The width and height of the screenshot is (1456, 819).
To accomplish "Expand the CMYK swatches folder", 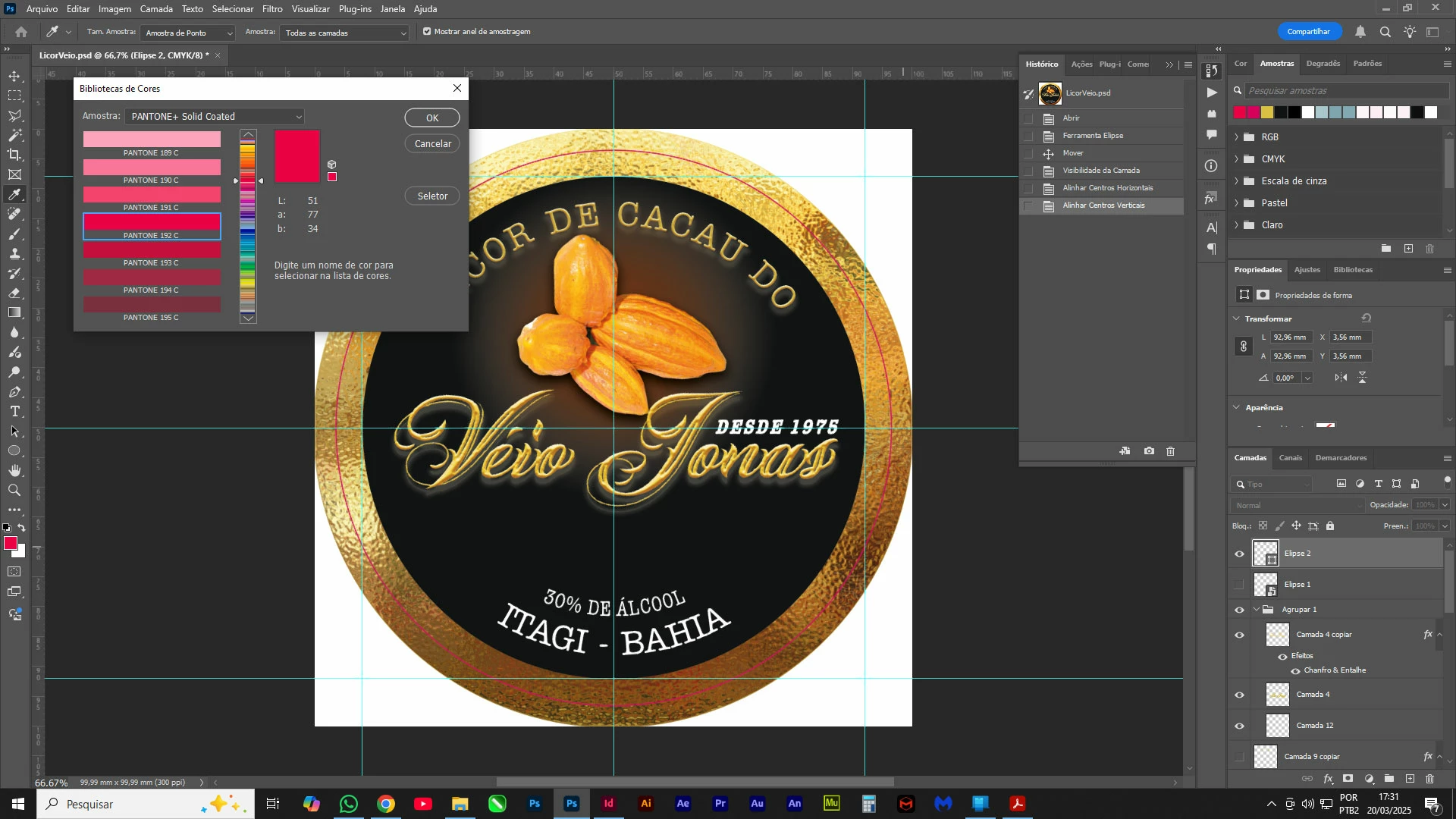I will [x=1237, y=159].
